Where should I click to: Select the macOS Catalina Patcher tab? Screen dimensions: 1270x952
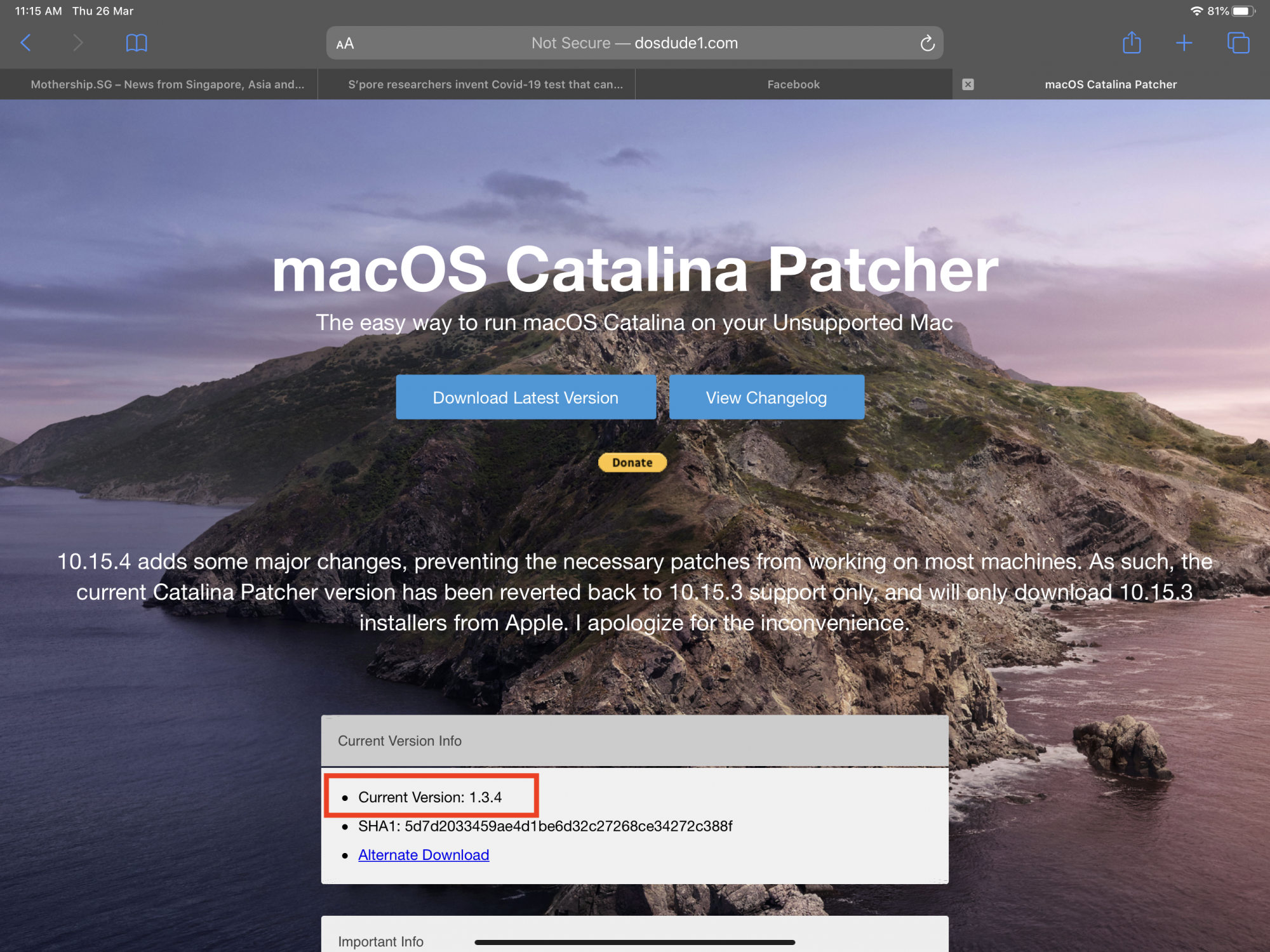[1111, 84]
